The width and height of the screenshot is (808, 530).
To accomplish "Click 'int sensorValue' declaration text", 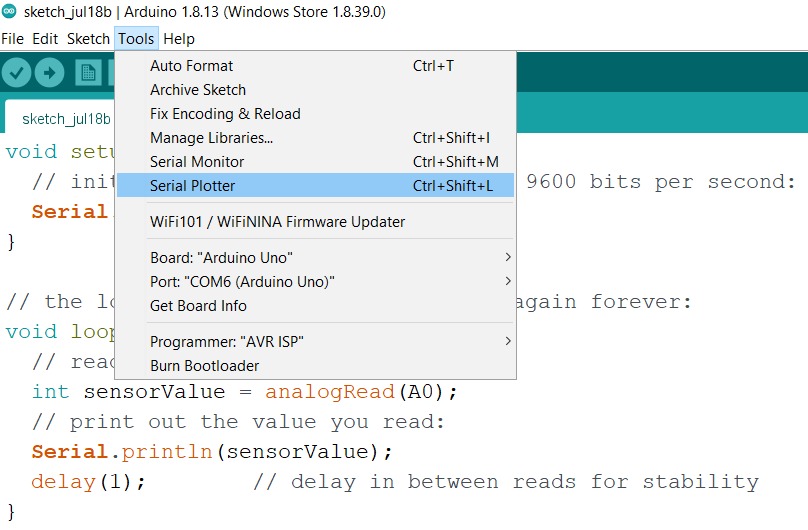I will pos(128,392).
